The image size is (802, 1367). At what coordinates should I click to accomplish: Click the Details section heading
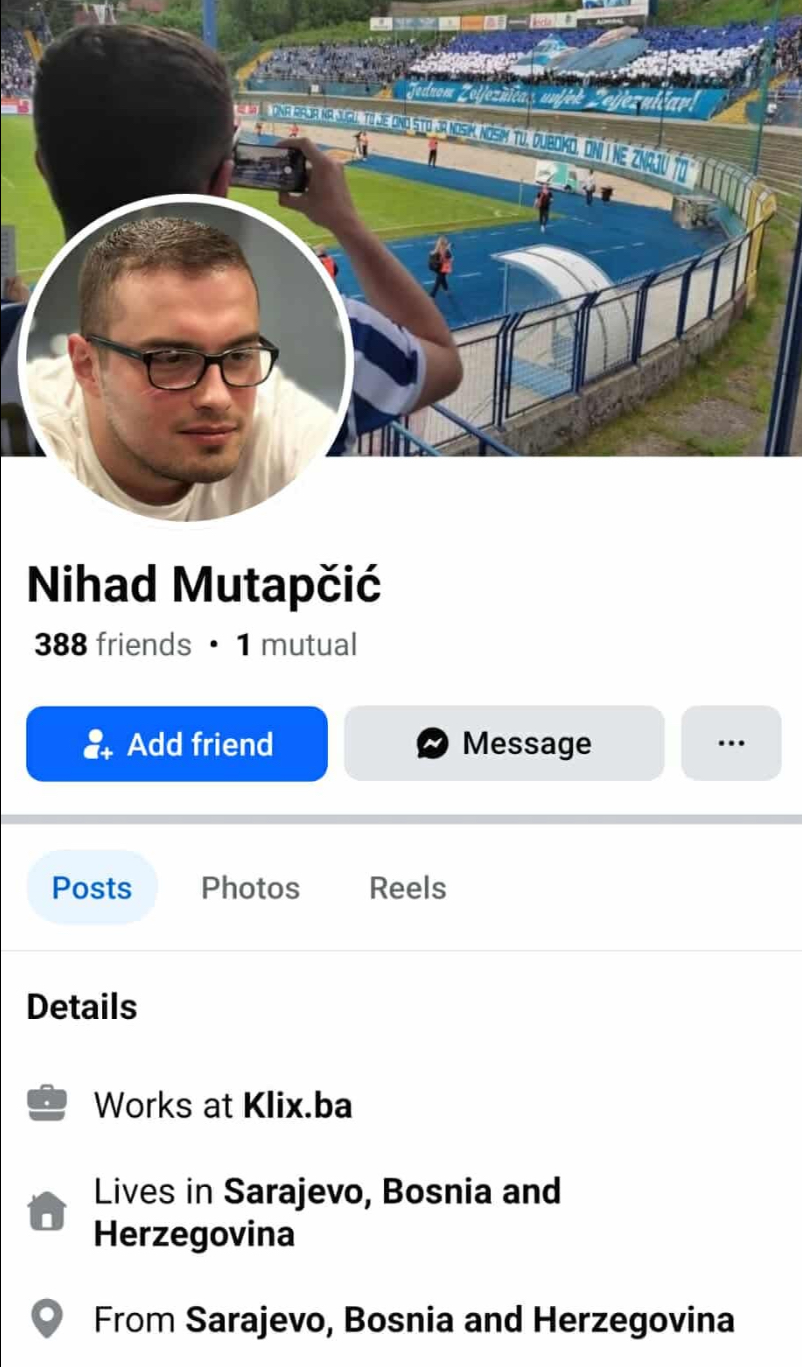(82, 1007)
